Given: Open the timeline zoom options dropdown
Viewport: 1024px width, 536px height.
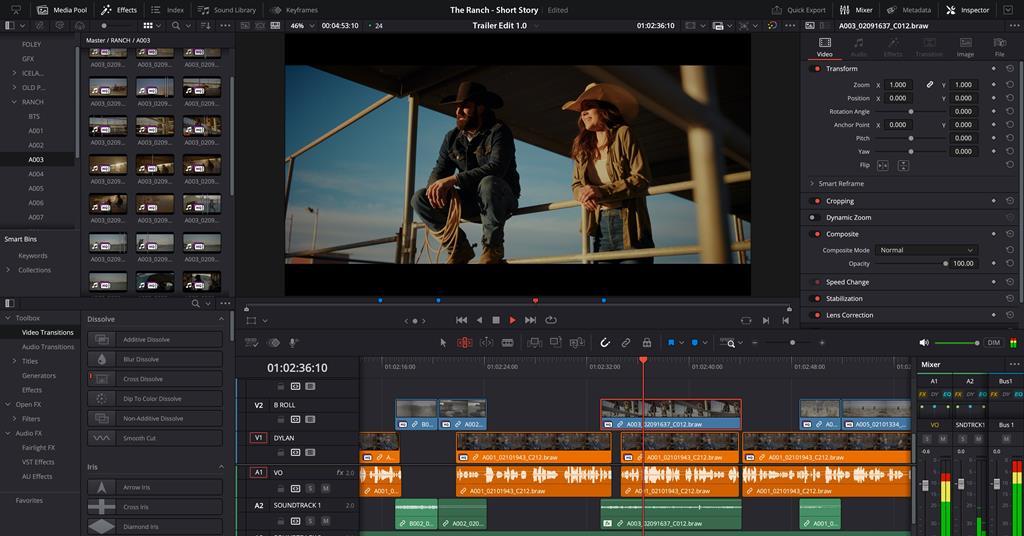Looking at the screenshot, I should tap(740, 343).
